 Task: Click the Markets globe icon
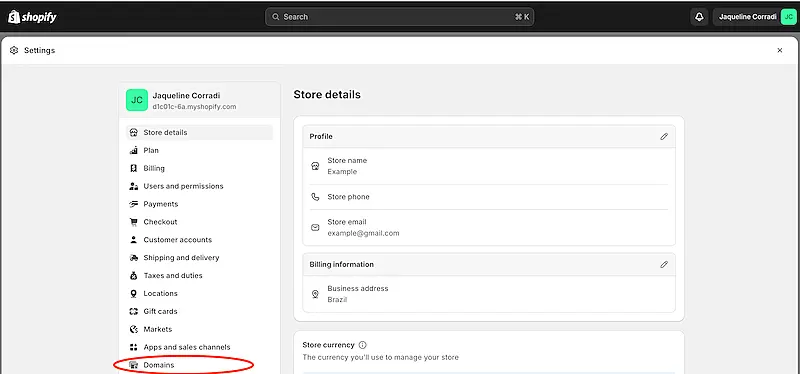pos(134,329)
